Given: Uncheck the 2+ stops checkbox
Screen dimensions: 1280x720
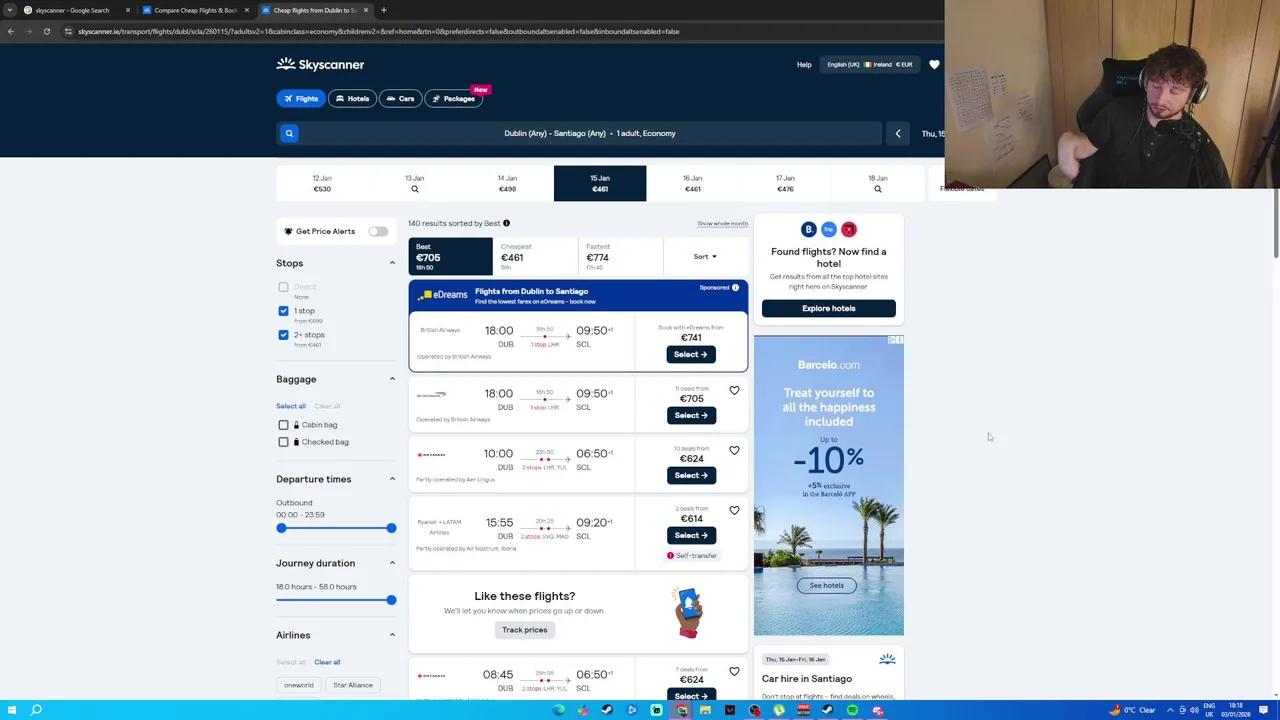Looking at the screenshot, I should [x=283, y=335].
